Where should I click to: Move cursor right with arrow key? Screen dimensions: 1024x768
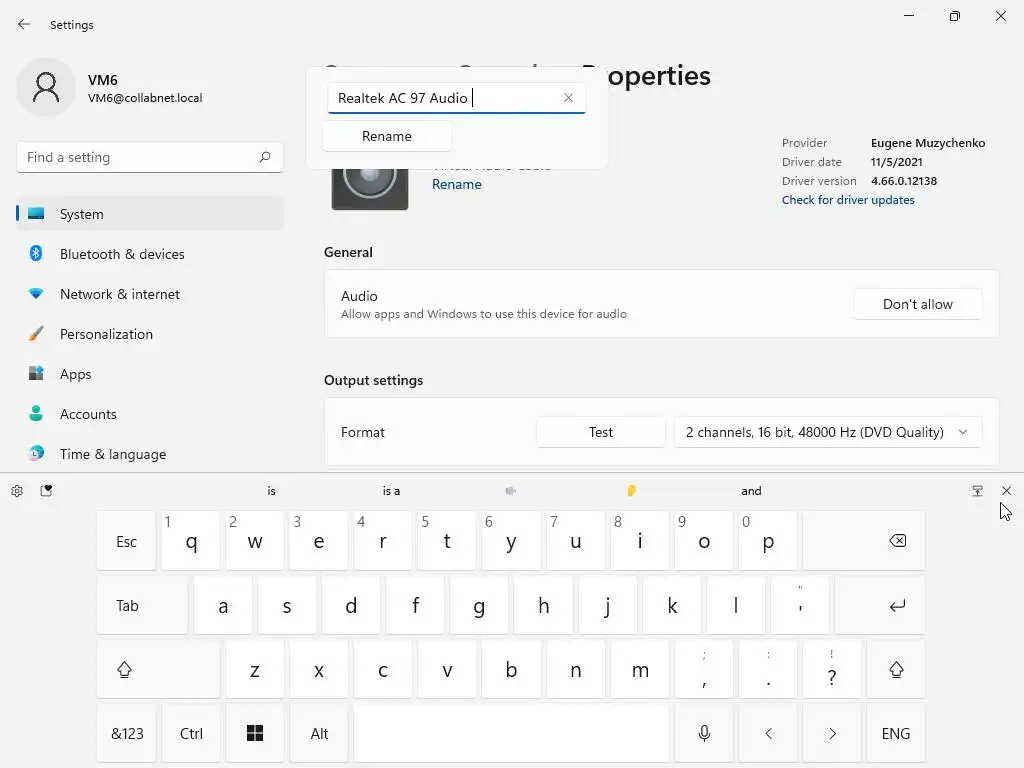[x=832, y=733]
